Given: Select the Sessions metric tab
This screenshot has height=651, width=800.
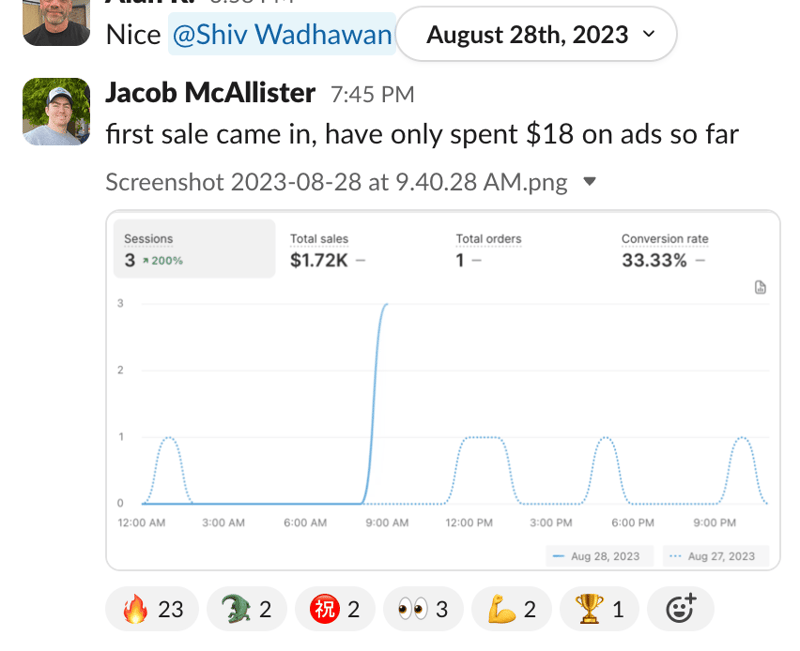Looking at the screenshot, I should (194, 249).
